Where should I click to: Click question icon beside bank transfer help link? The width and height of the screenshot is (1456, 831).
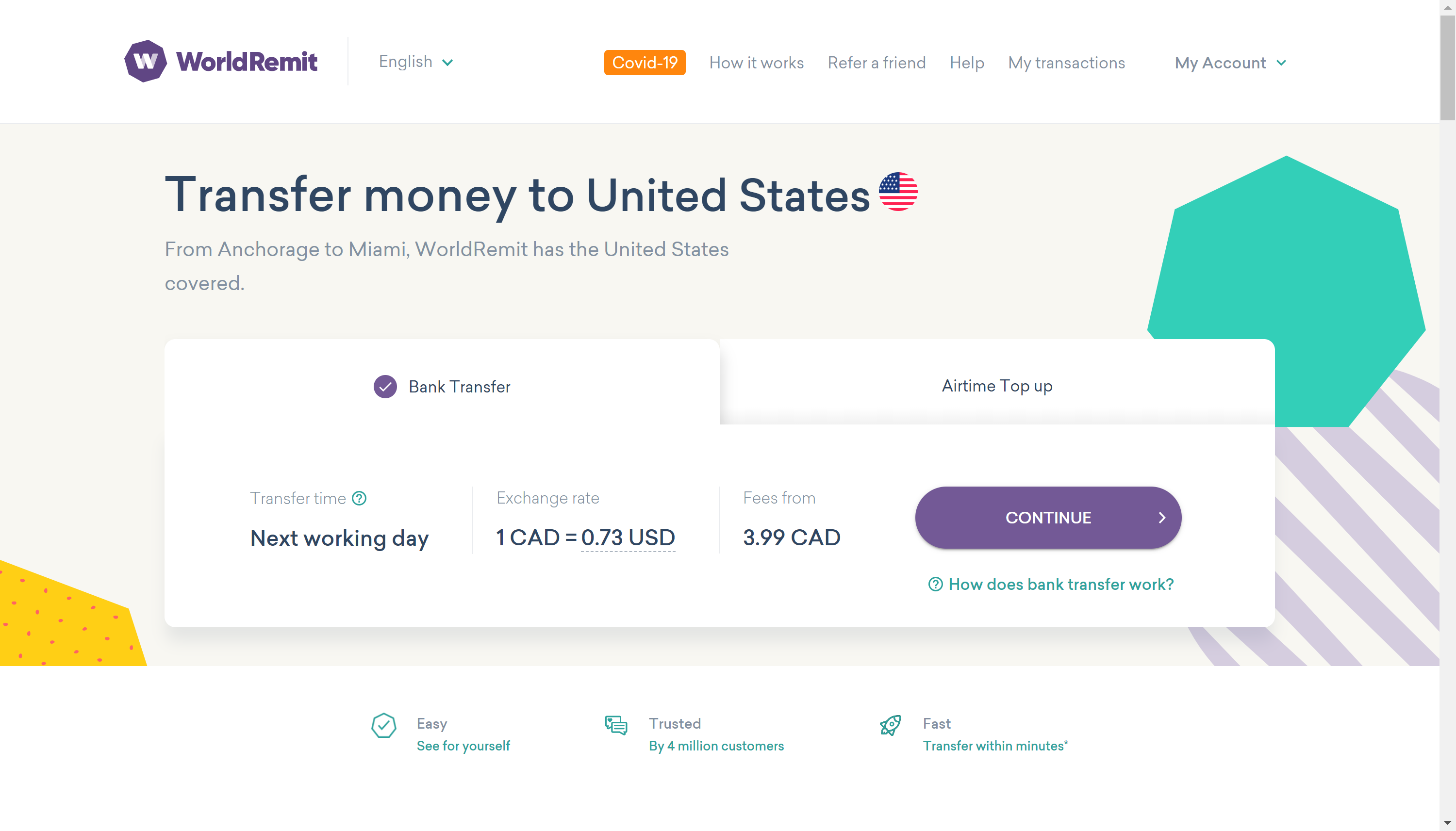pyautogui.click(x=935, y=584)
